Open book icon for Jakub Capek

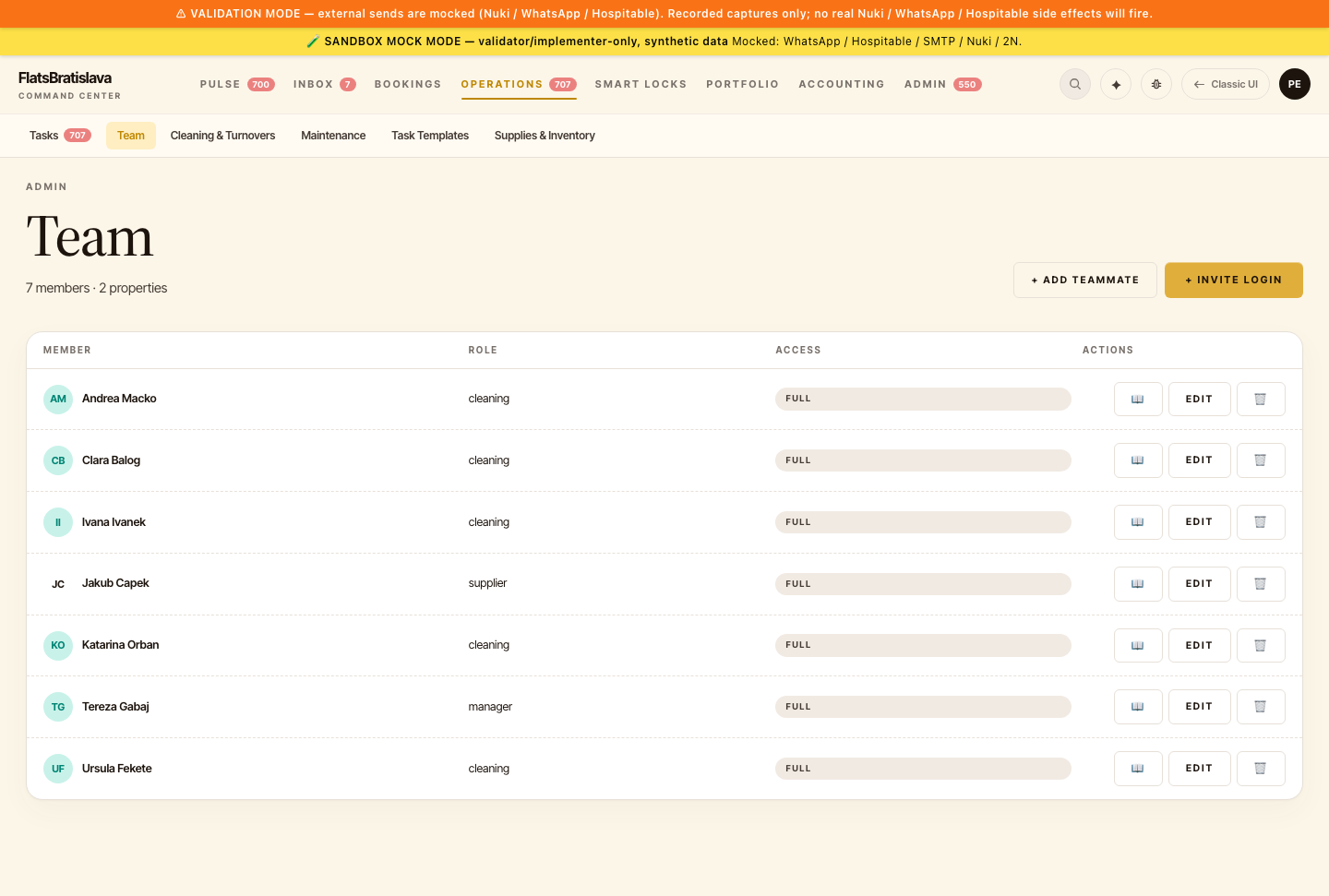[x=1138, y=584]
